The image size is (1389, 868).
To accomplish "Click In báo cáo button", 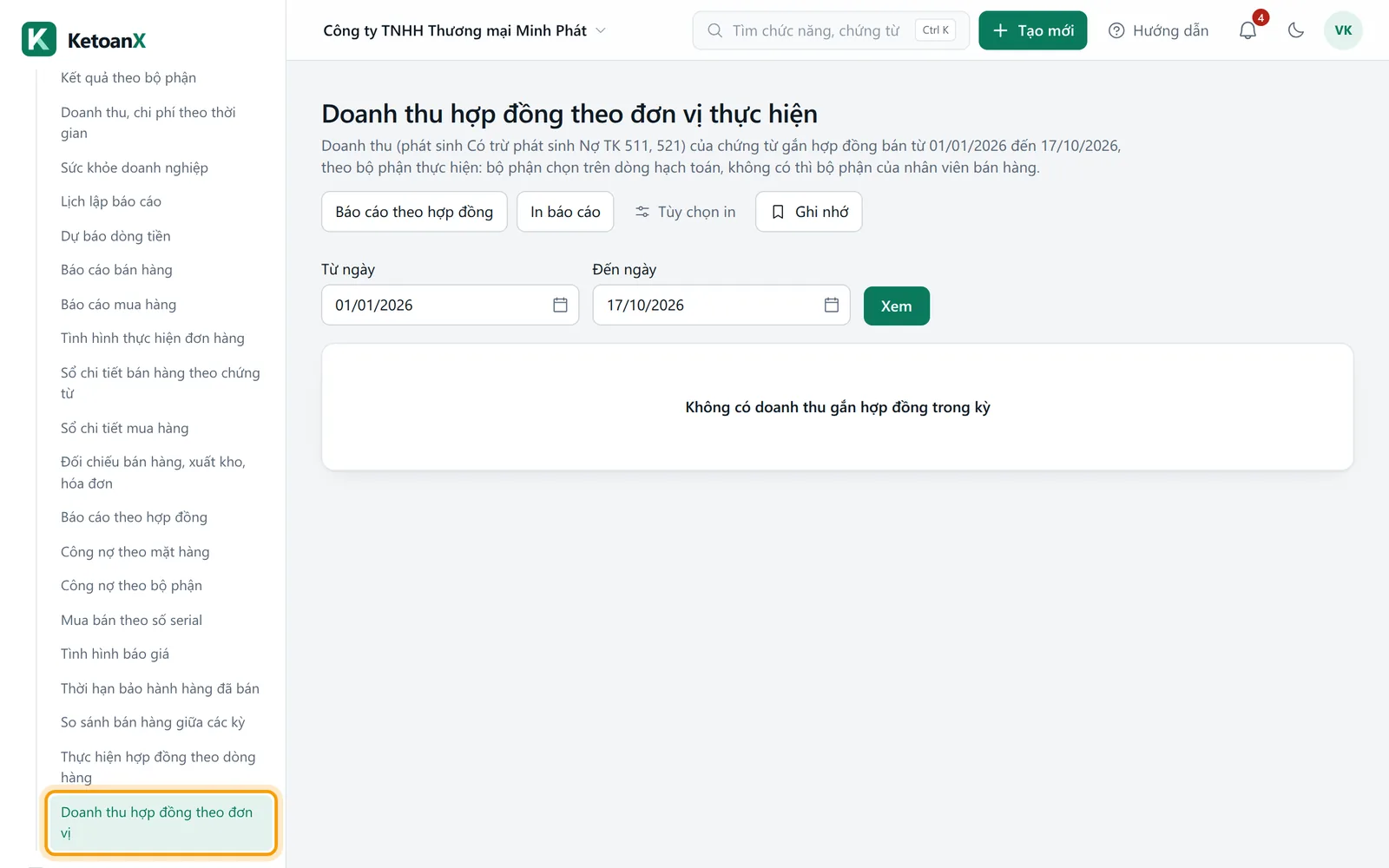I will click(565, 212).
